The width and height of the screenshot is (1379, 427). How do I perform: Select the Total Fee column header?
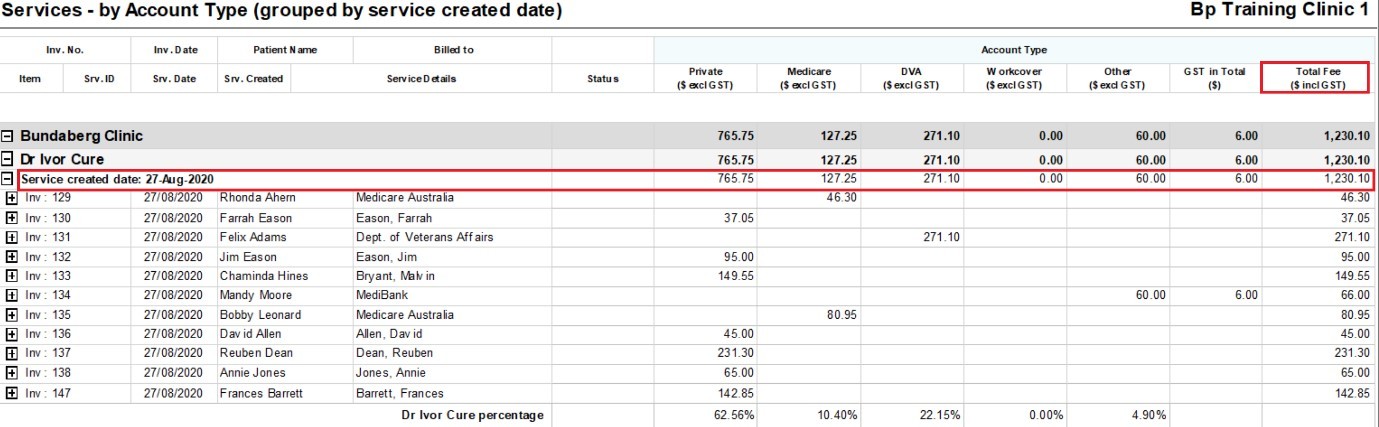(1316, 79)
